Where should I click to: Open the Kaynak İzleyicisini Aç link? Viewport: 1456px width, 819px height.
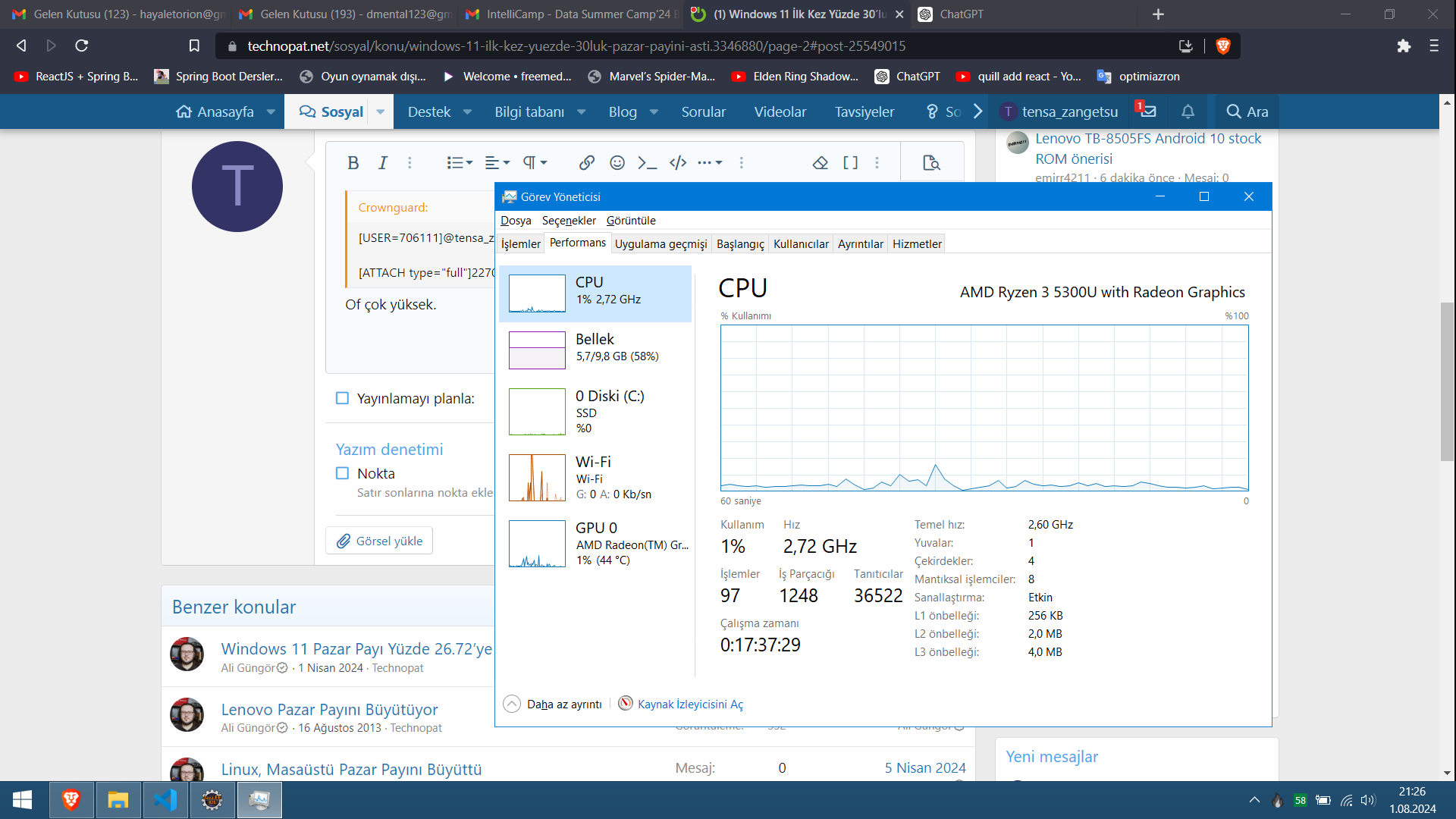pos(689,704)
